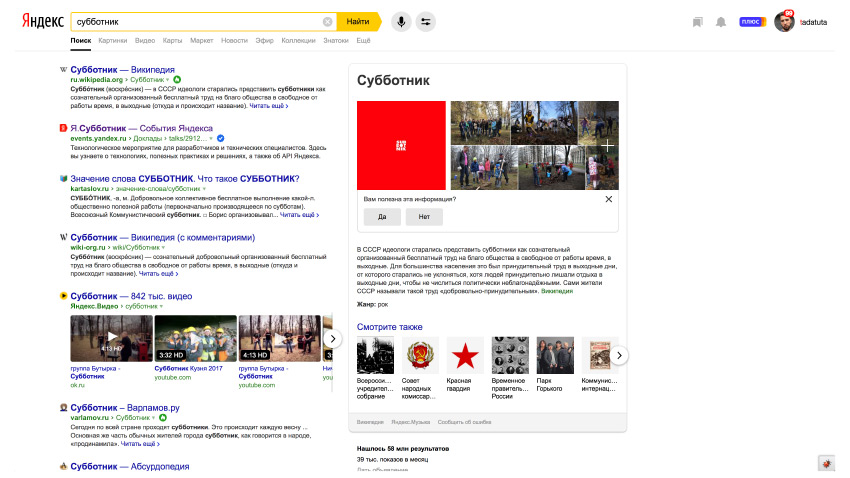This screenshot has width=850, height=478.
Task: Switch to the 'Видео' tab
Action: coord(145,41)
